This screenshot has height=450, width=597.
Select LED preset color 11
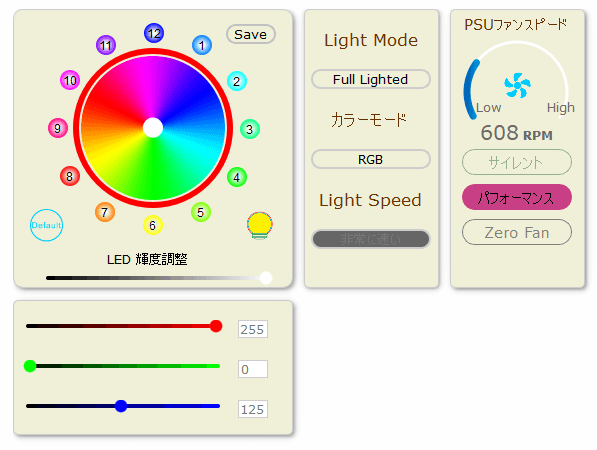coord(106,45)
